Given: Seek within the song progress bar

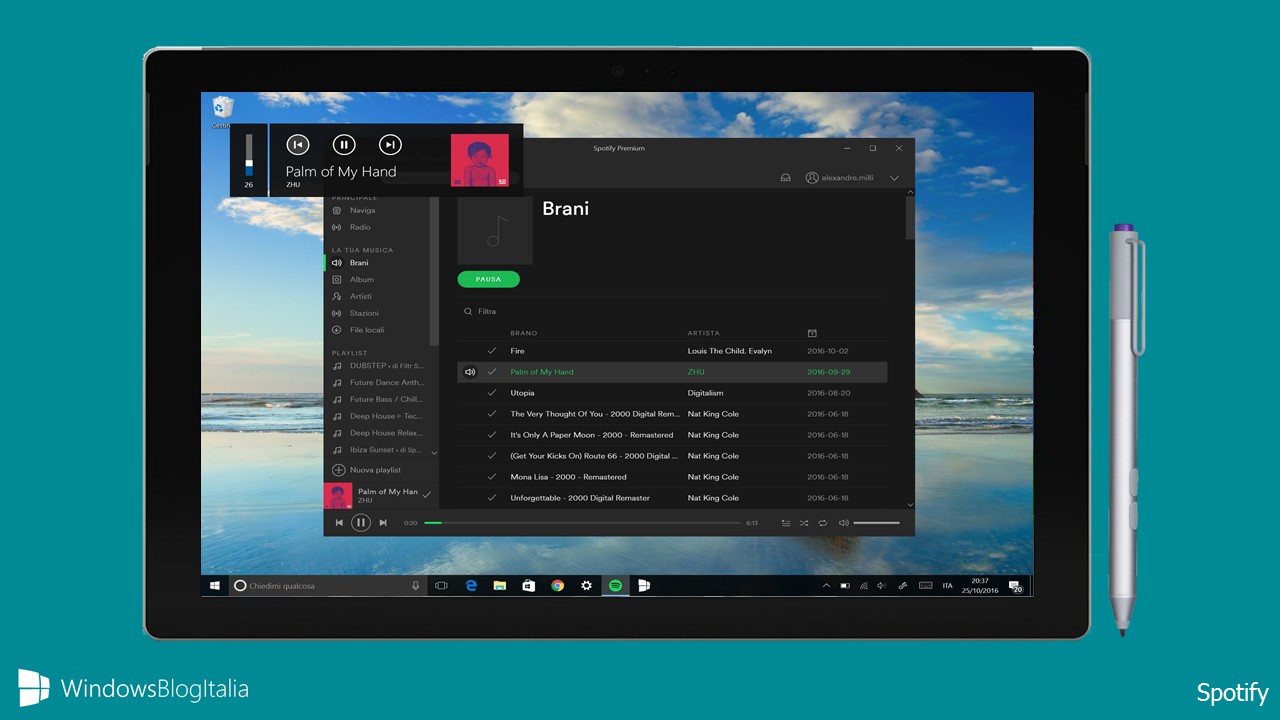Looking at the screenshot, I should click(582, 523).
